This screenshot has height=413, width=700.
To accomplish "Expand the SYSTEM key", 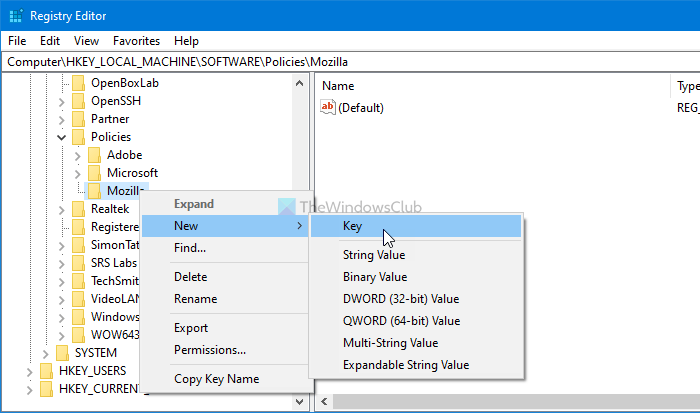I will 46,354.
